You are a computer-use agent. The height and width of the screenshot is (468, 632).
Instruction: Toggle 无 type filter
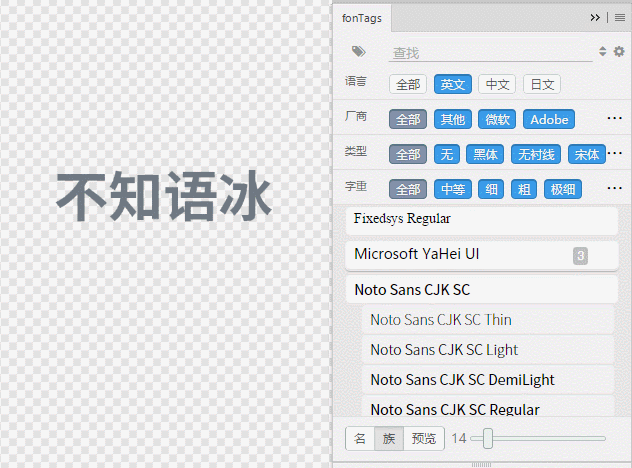(447, 154)
